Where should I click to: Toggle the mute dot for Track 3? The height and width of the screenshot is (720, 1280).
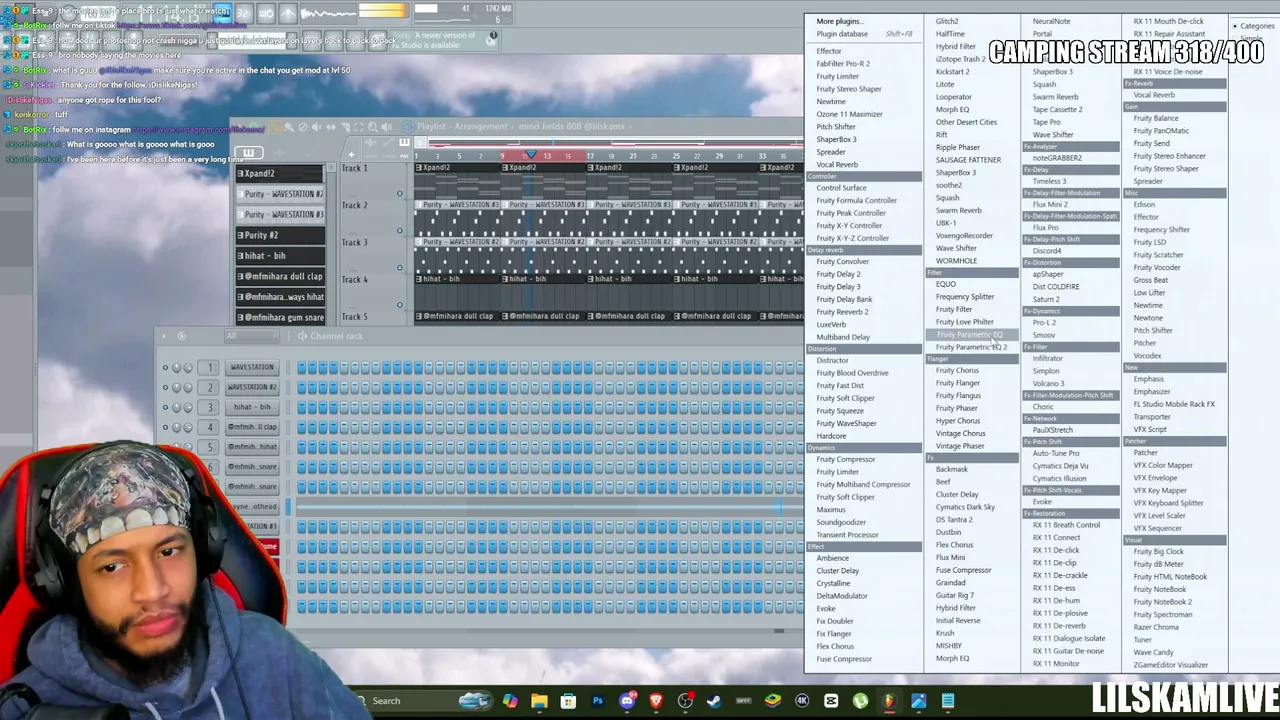[400, 268]
